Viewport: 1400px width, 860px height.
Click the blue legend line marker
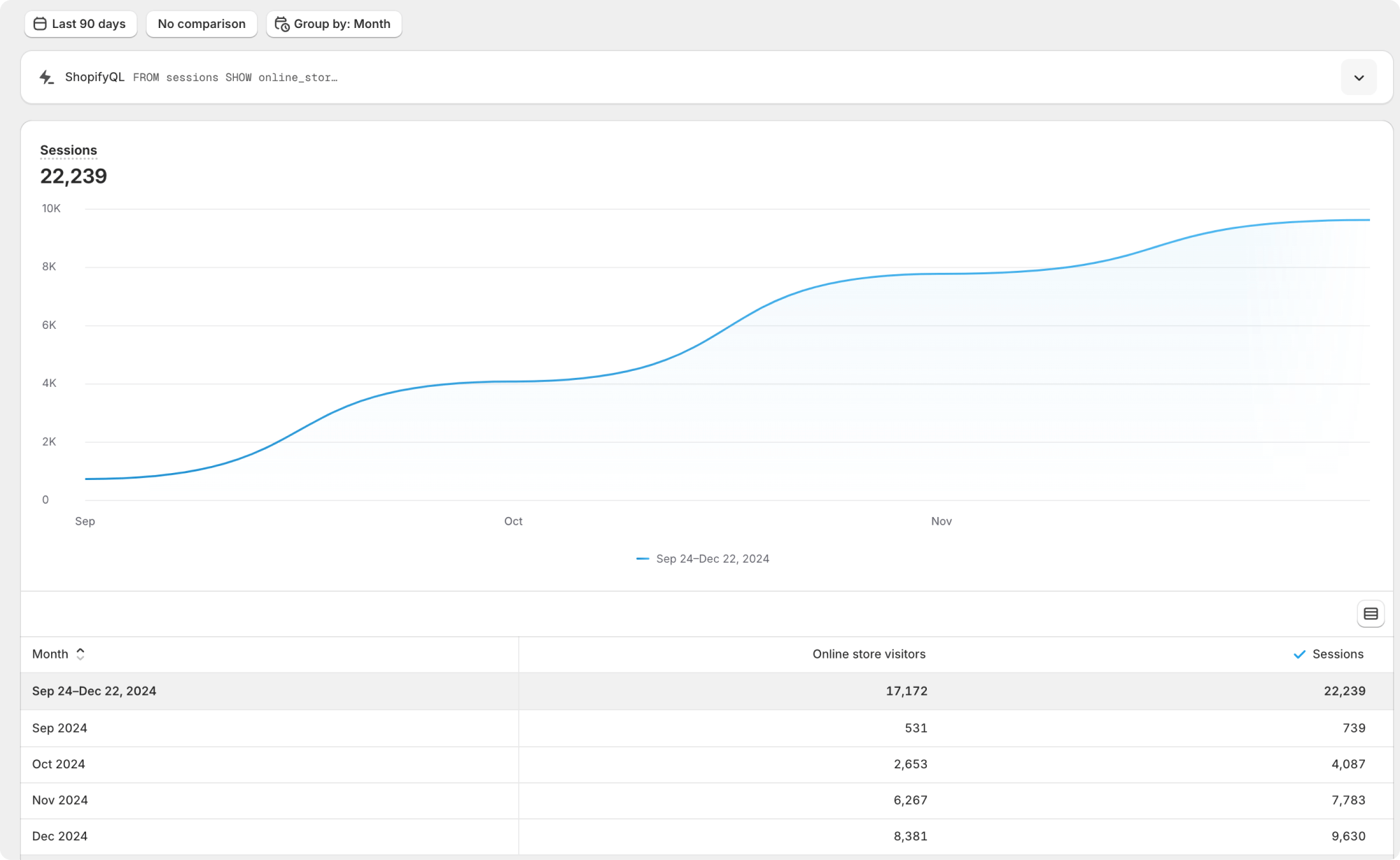(x=642, y=558)
